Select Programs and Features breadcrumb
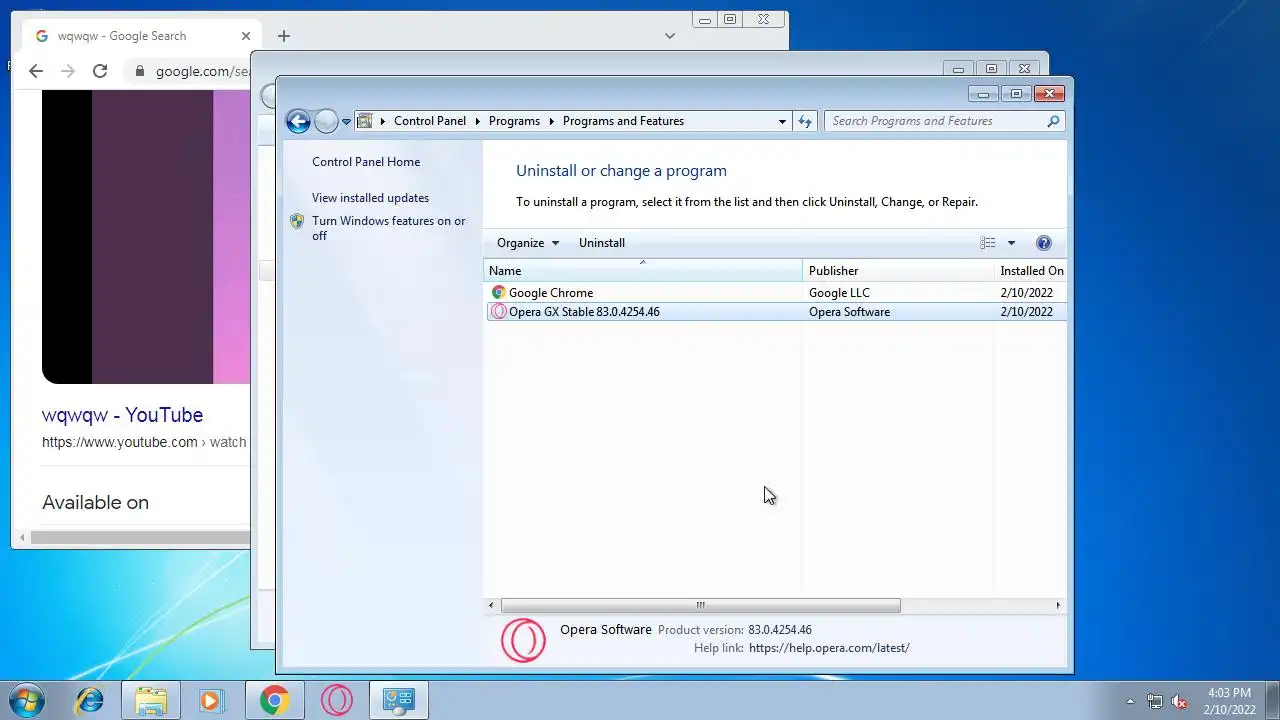This screenshot has height=720, width=1280. coord(623,121)
